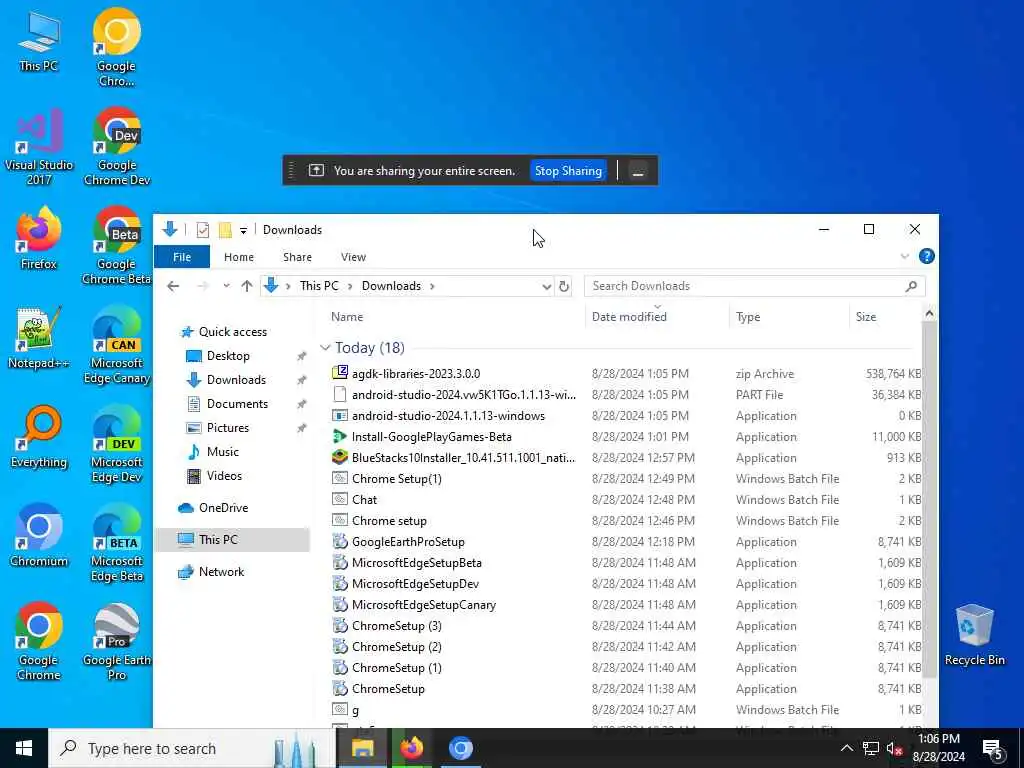Switch to the View ribbon tab

[x=353, y=257]
